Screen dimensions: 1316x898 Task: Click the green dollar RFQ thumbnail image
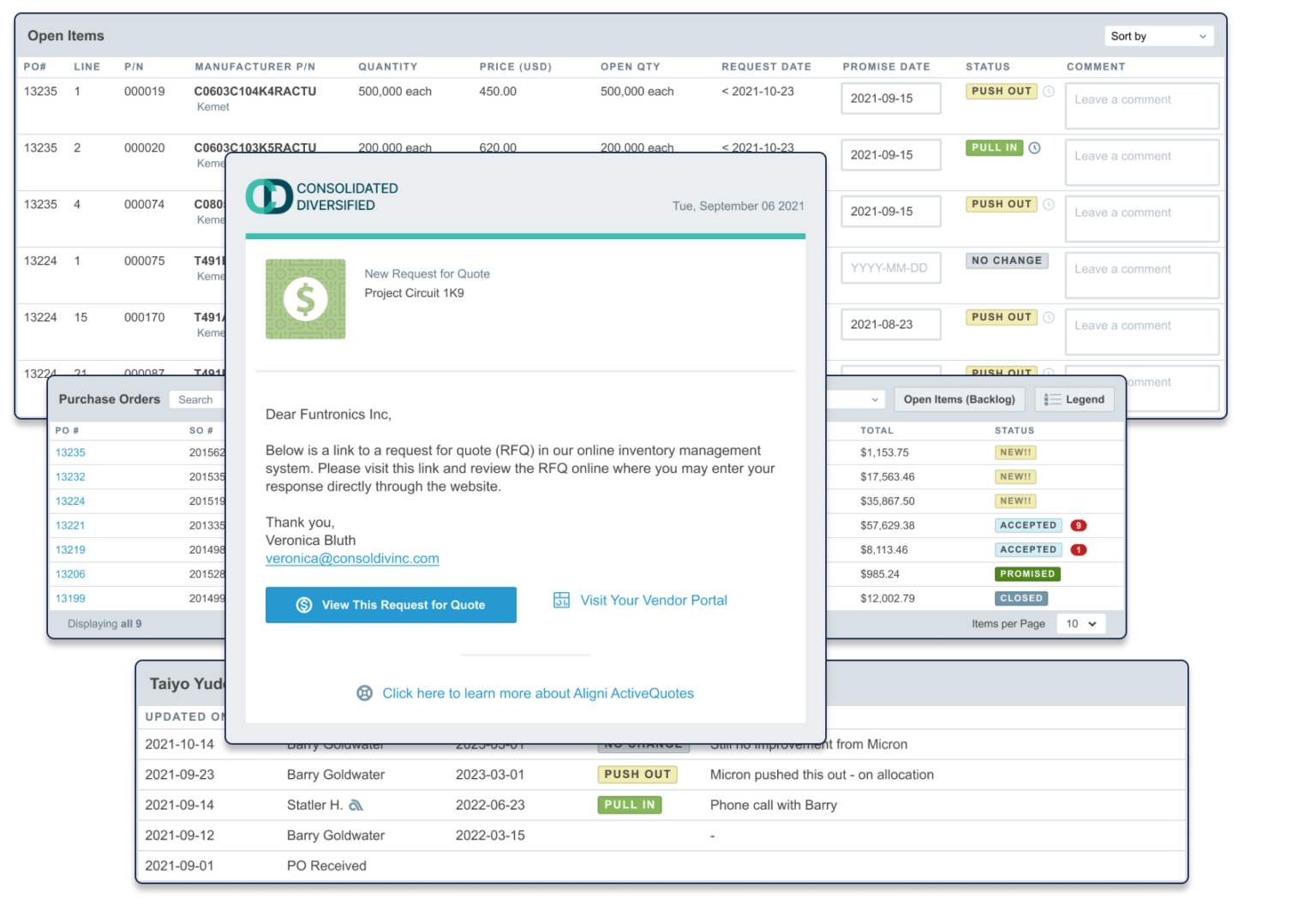pyautogui.click(x=305, y=299)
